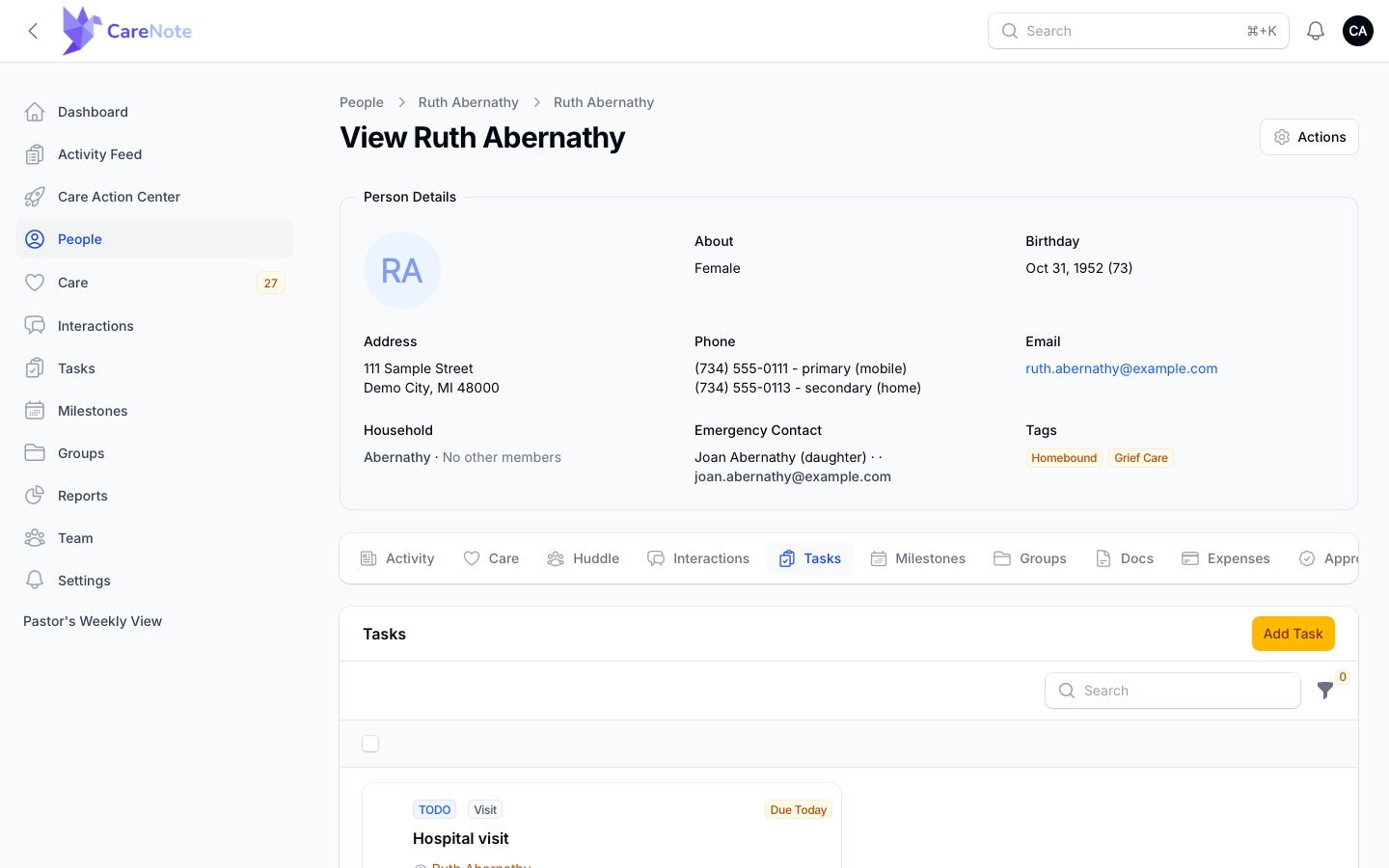1389x868 pixels.
Task: Switch to the Docs tab
Action: tap(1125, 558)
